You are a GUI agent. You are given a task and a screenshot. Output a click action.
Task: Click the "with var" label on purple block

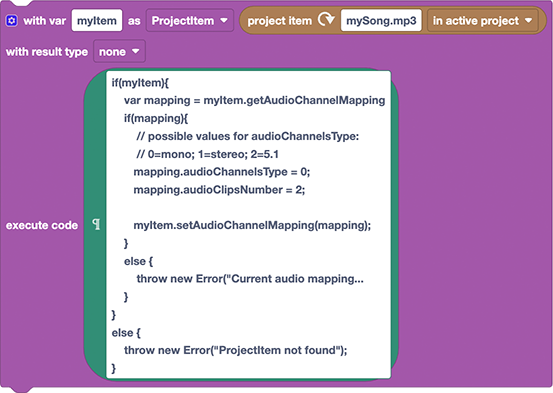coord(44,21)
